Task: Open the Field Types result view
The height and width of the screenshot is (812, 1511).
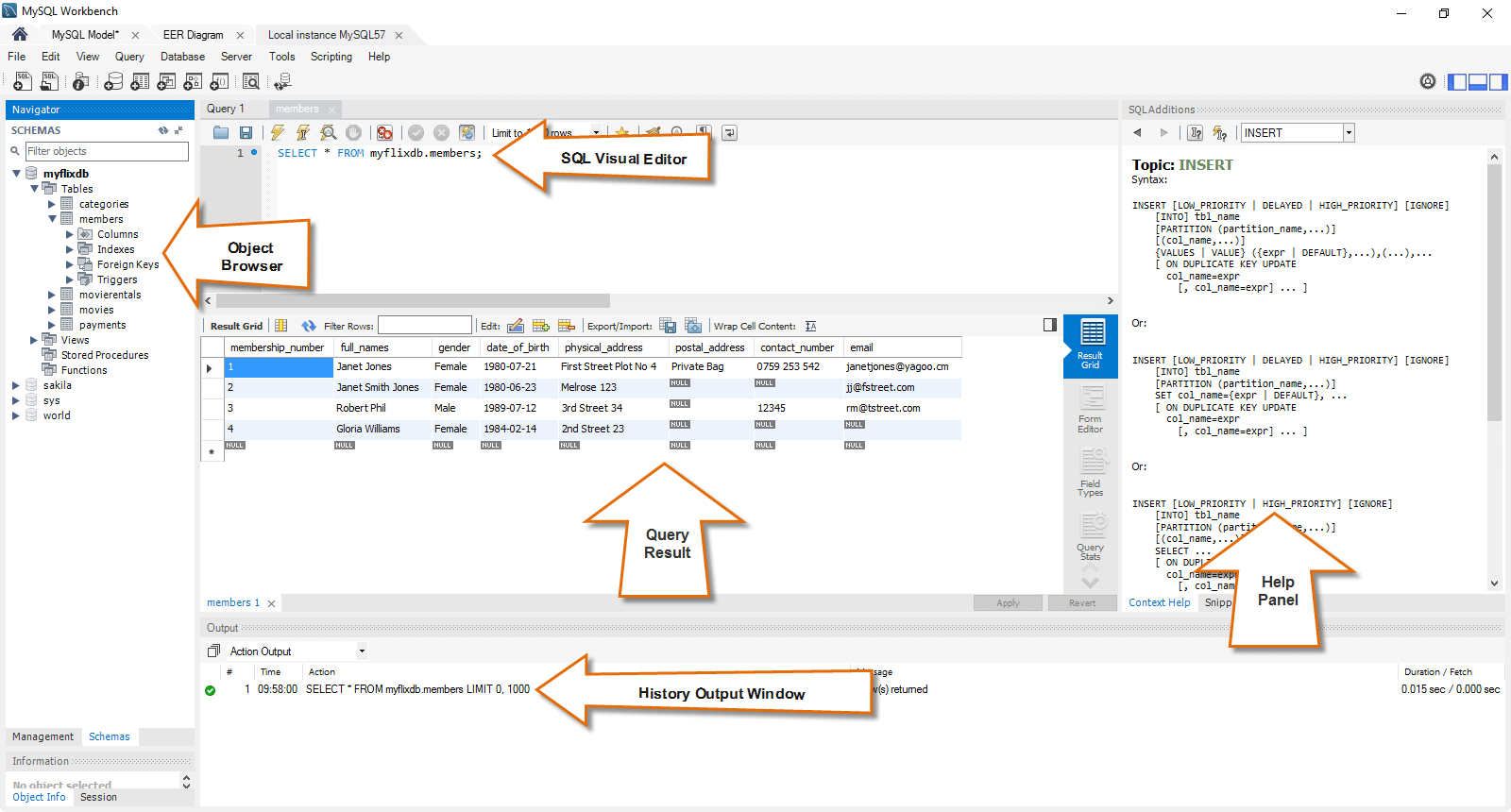Action: point(1091,473)
